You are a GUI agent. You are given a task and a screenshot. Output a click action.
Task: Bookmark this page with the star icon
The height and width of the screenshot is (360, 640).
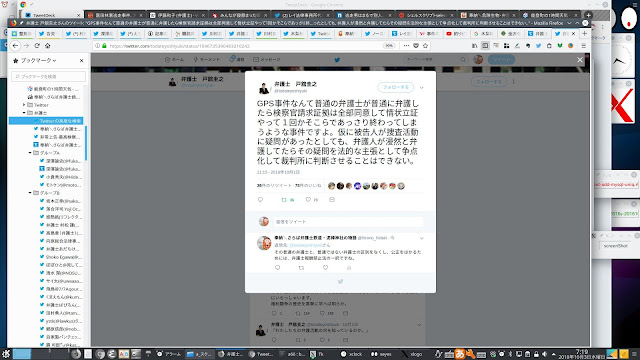pos(426,46)
